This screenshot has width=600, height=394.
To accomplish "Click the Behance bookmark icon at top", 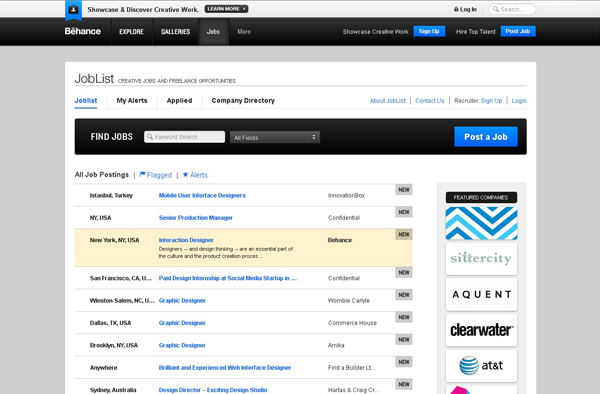I will pyautogui.click(x=73, y=10).
